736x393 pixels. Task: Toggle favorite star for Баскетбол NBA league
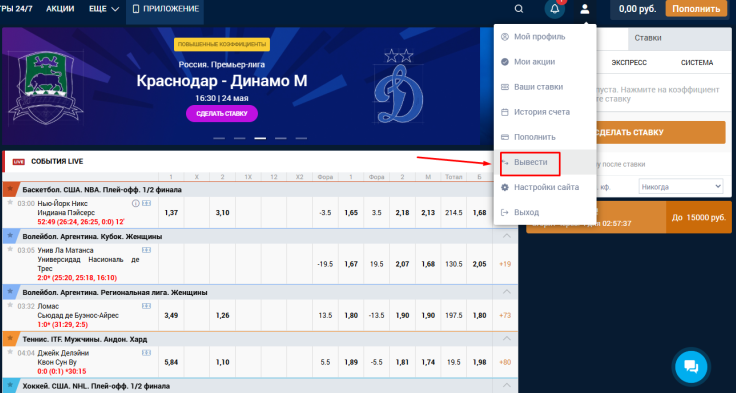pyautogui.click(x=10, y=188)
